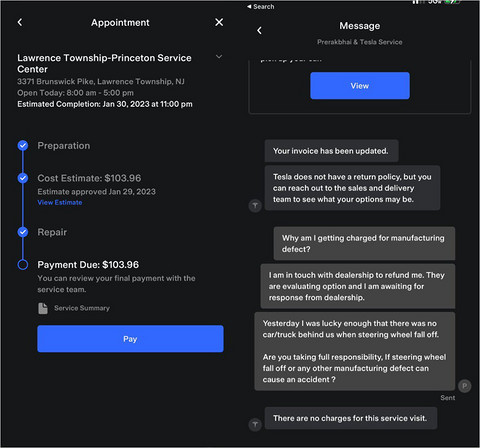Open the Service Summary label
The width and height of the screenshot is (480, 448).
(82, 308)
